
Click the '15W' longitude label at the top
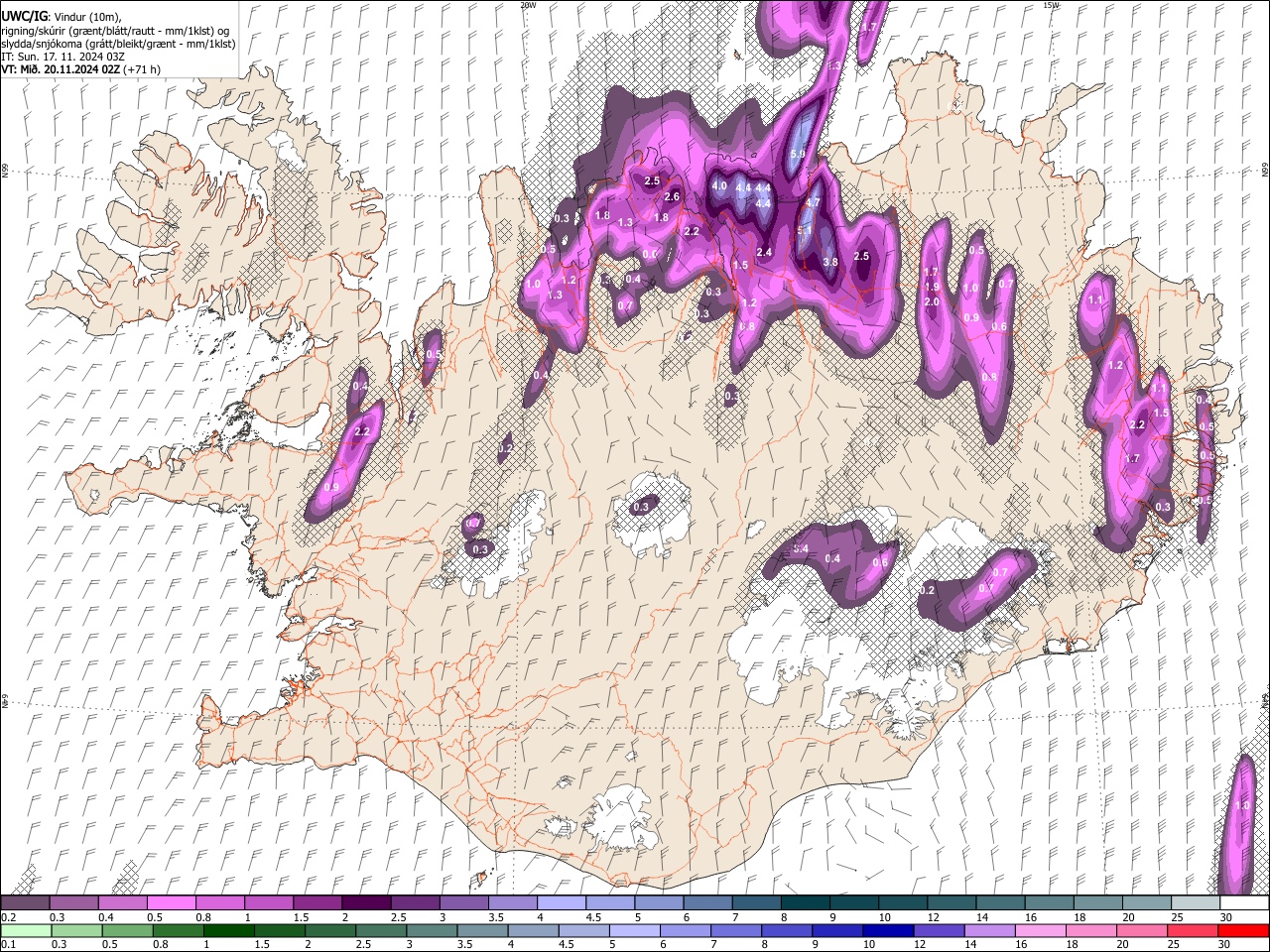coord(1051,5)
